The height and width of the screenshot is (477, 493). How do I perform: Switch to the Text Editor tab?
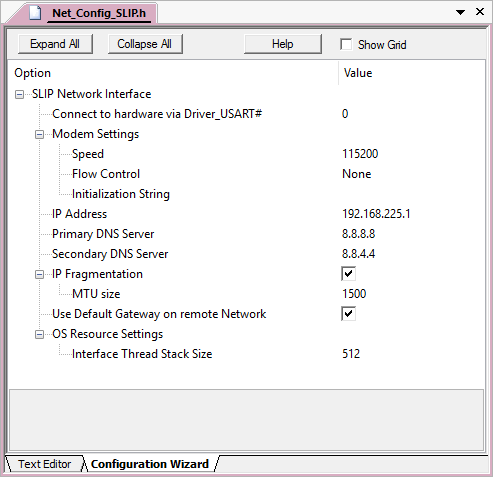pos(44,464)
